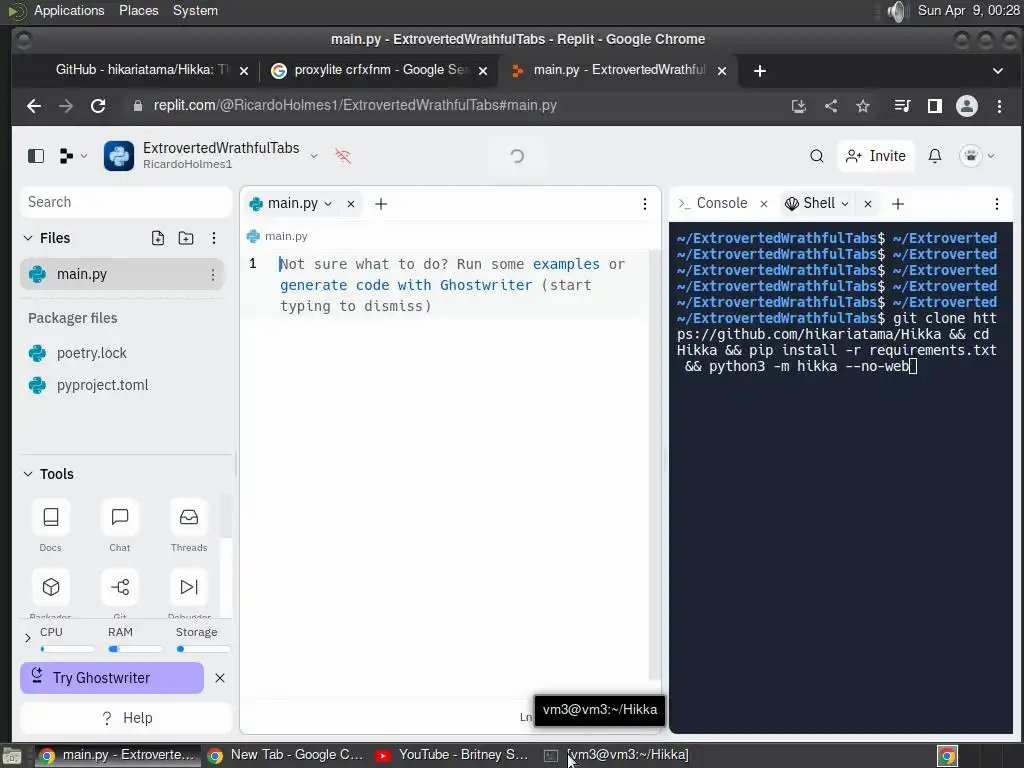Close the Shell tab
This screenshot has width=1024, height=768.
click(x=867, y=204)
